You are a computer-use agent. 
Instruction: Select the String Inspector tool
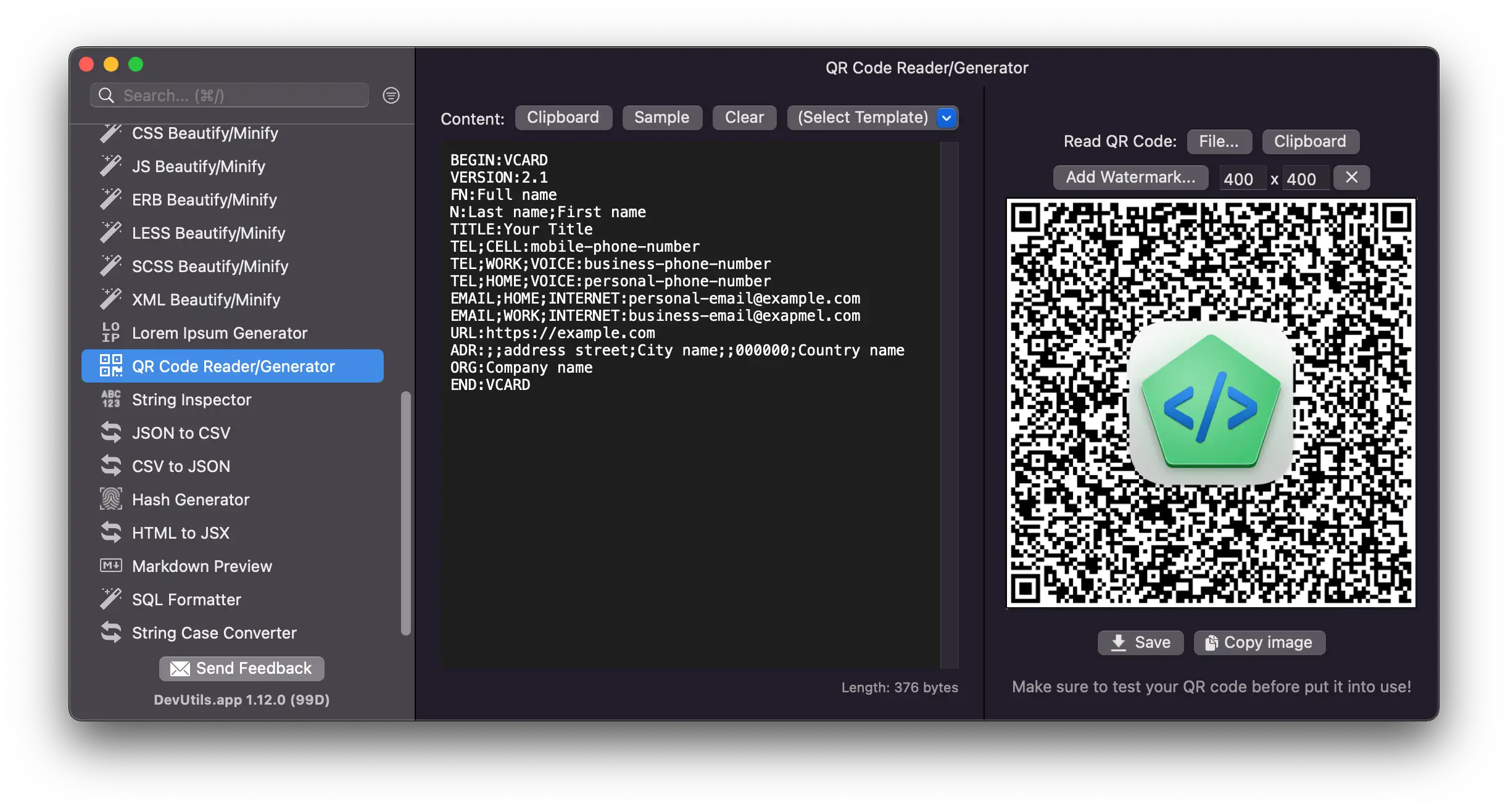pos(233,399)
